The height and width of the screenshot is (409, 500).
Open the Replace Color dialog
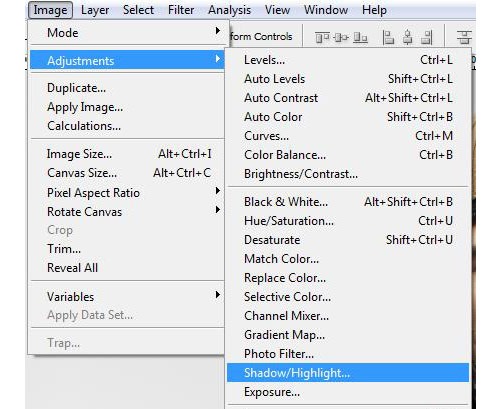pos(348,278)
